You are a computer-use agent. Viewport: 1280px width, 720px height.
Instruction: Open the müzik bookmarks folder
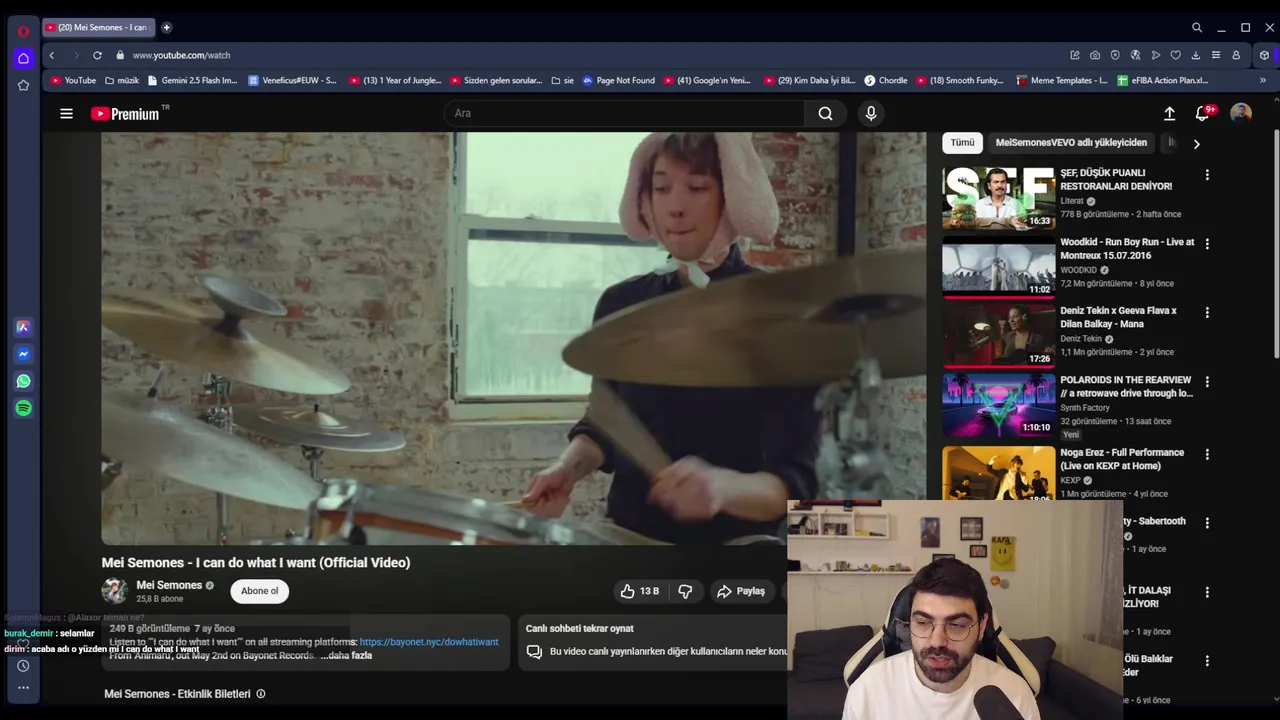[120, 81]
